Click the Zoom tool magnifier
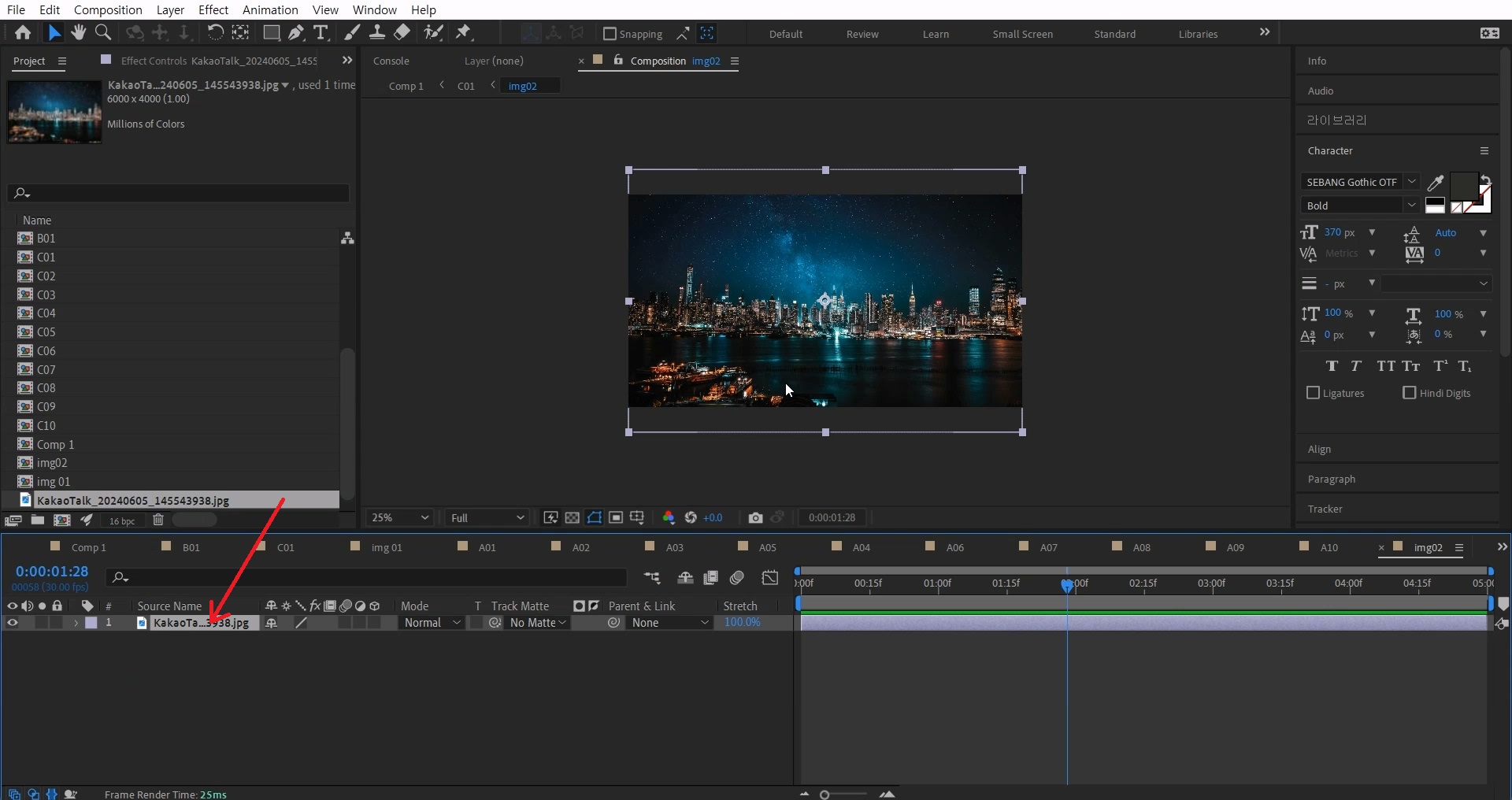Viewport: 1512px width, 800px height. (102, 32)
